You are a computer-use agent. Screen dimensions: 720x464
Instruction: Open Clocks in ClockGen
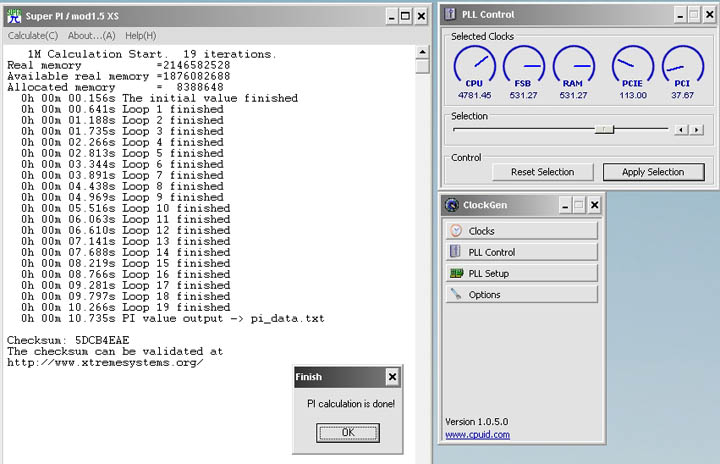[522, 231]
